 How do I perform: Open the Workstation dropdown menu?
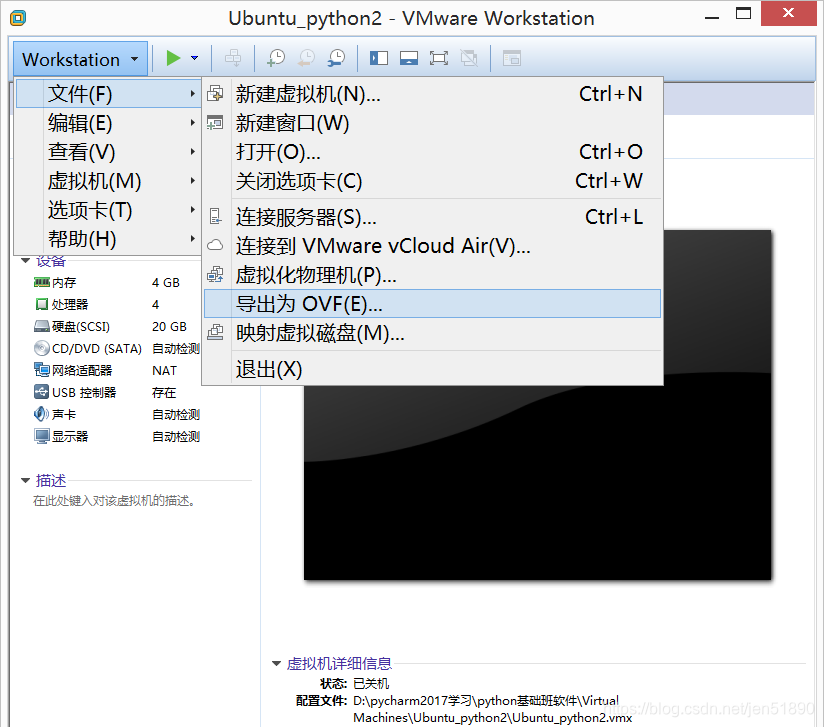[80, 59]
